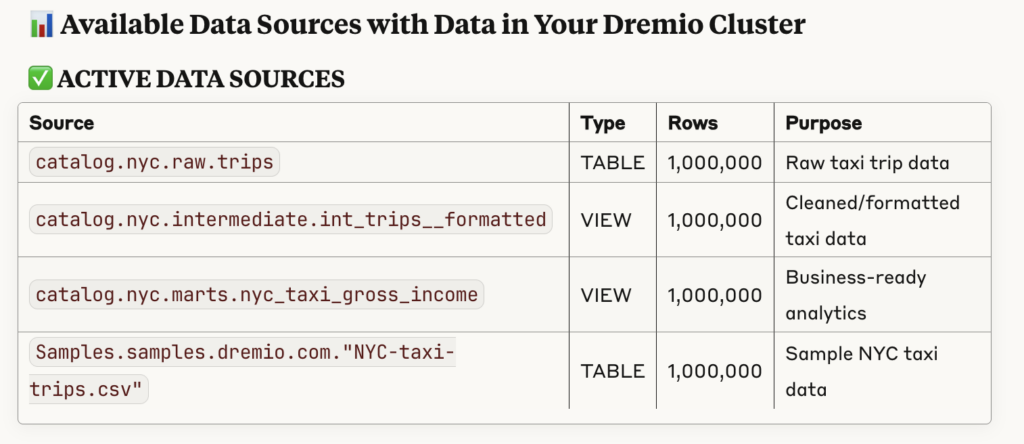Viewport: 1024px width, 444px height.
Task: Click the Rows column header
Action: tap(692, 123)
